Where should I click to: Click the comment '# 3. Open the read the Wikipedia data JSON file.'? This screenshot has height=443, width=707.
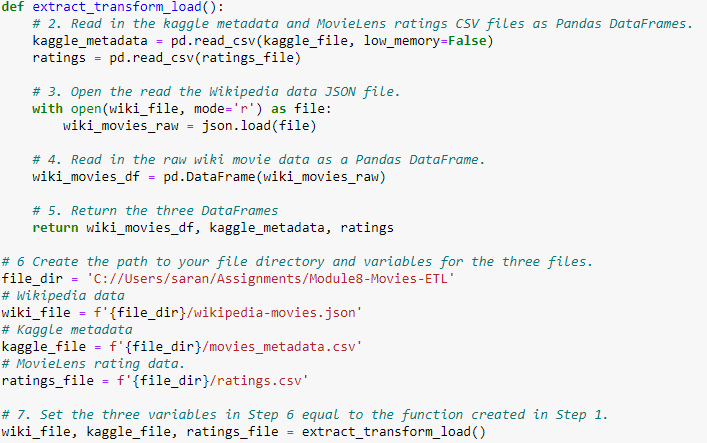216,92
